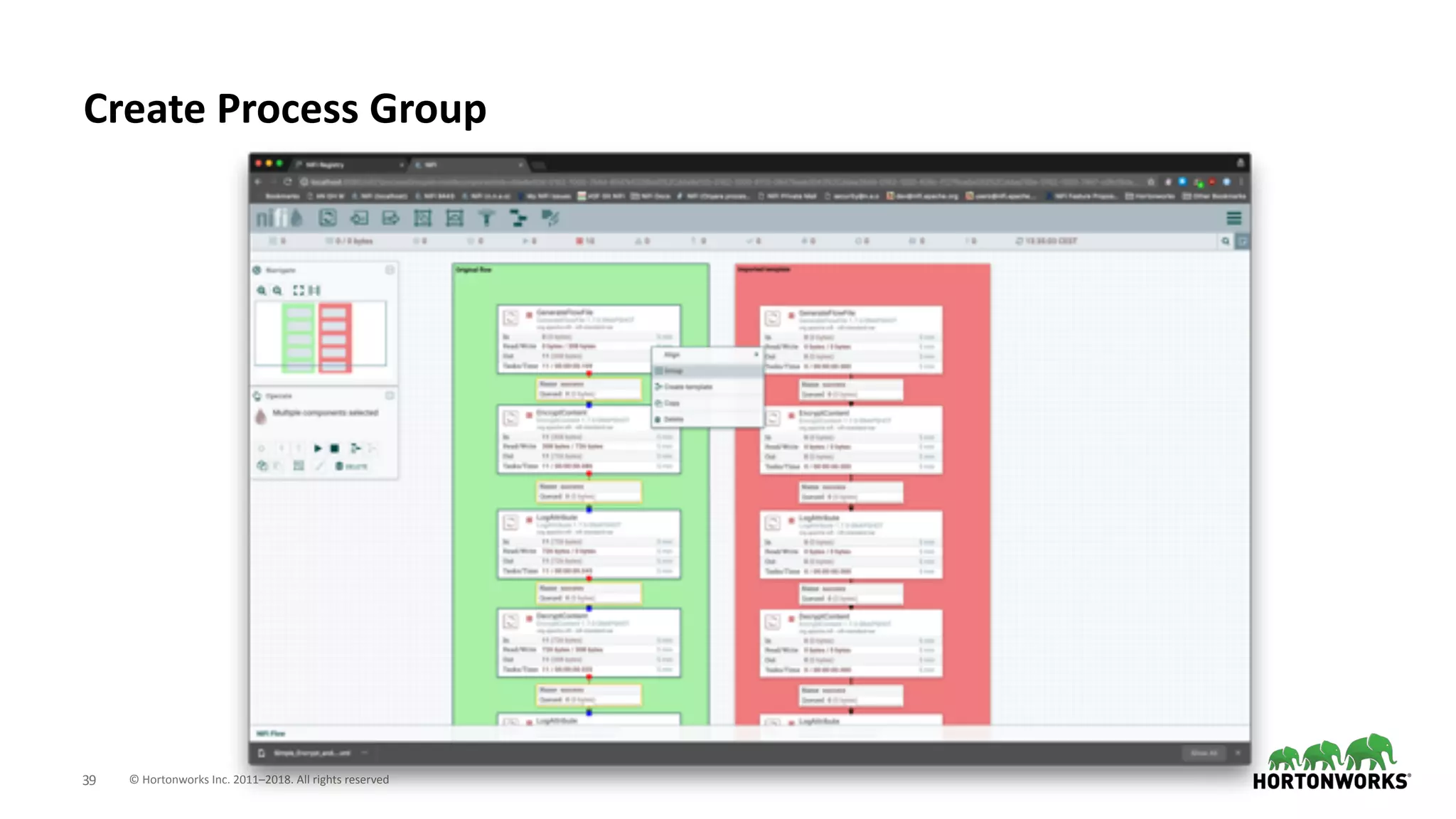The width and height of the screenshot is (1456, 819).
Task: Expand the Align submenu arrow
Action: point(756,354)
